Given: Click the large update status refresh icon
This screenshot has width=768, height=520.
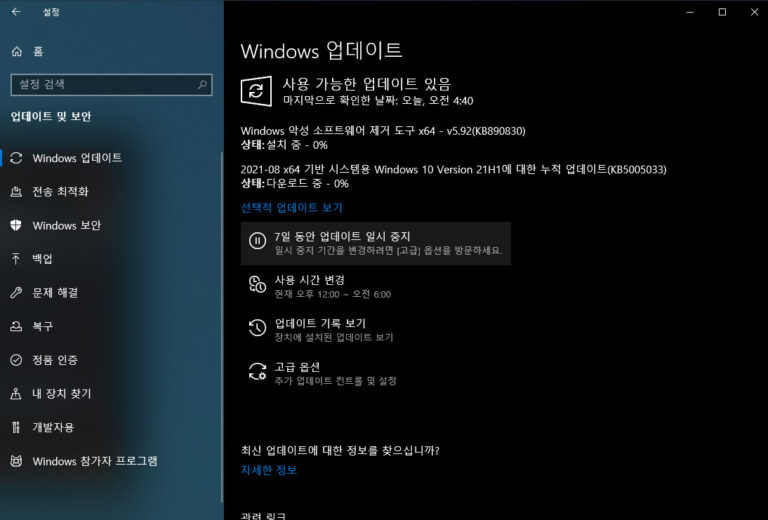Looking at the screenshot, I should point(256,91).
